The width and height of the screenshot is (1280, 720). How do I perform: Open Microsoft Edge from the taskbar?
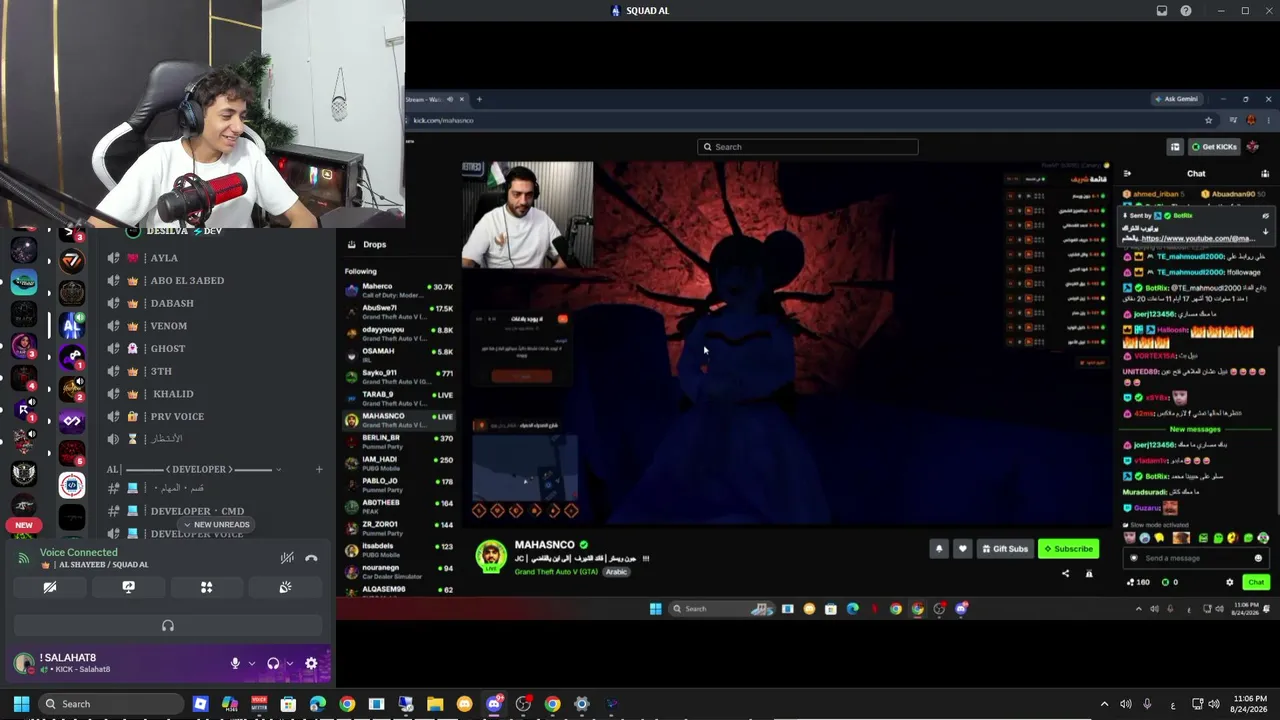(318, 704)
